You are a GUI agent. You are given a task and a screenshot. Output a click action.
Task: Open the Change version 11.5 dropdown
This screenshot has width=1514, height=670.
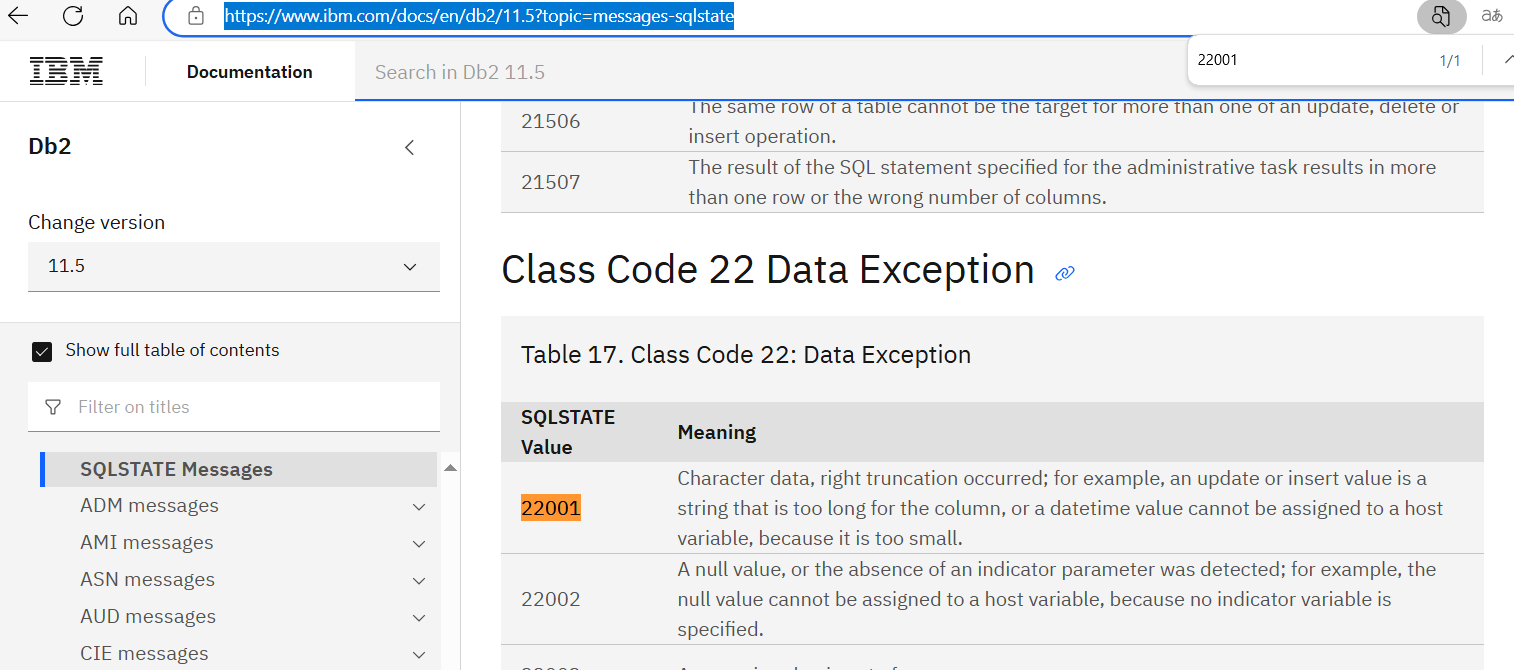(234, 267)
